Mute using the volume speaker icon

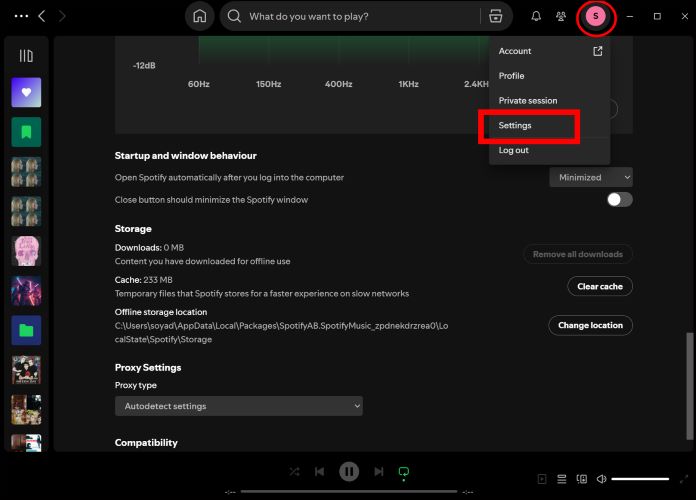point(602,479)
